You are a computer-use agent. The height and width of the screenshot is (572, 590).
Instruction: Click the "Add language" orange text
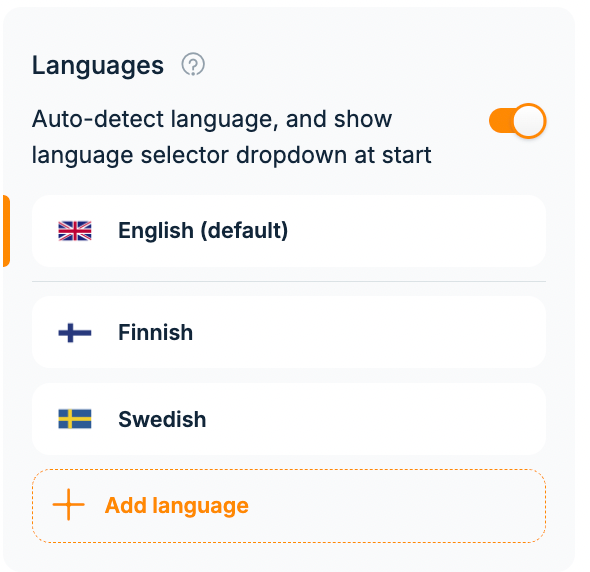click(x=177, y=505)
